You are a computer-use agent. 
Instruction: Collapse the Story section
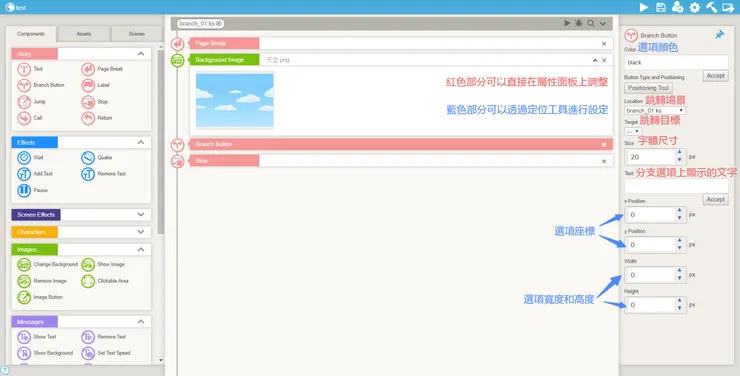click(x=141, y=54)
